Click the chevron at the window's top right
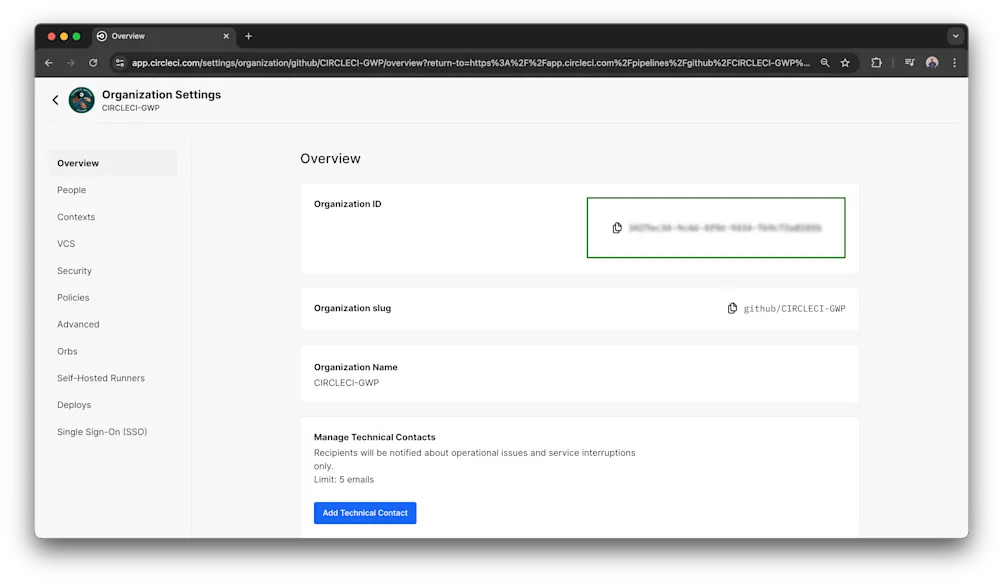 click(x=954, y=35)
